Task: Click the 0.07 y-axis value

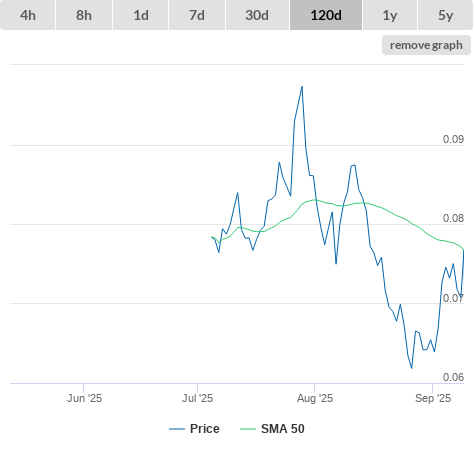Action: coord(453,298)
